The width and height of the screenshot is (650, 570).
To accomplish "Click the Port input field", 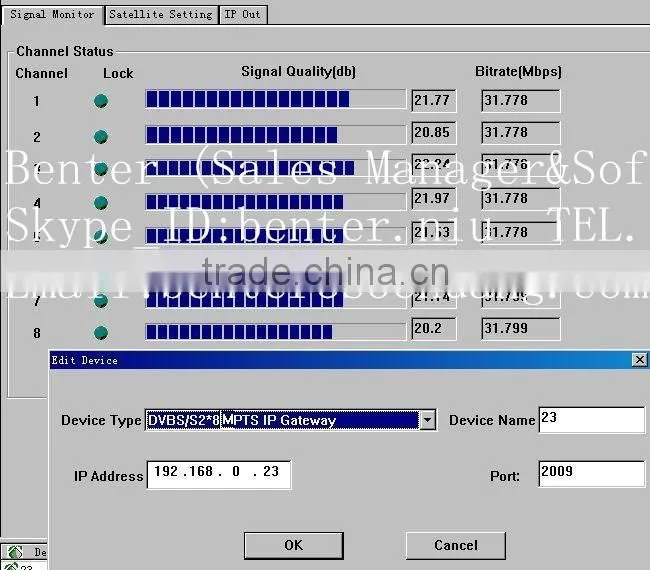I will point(592,473).
